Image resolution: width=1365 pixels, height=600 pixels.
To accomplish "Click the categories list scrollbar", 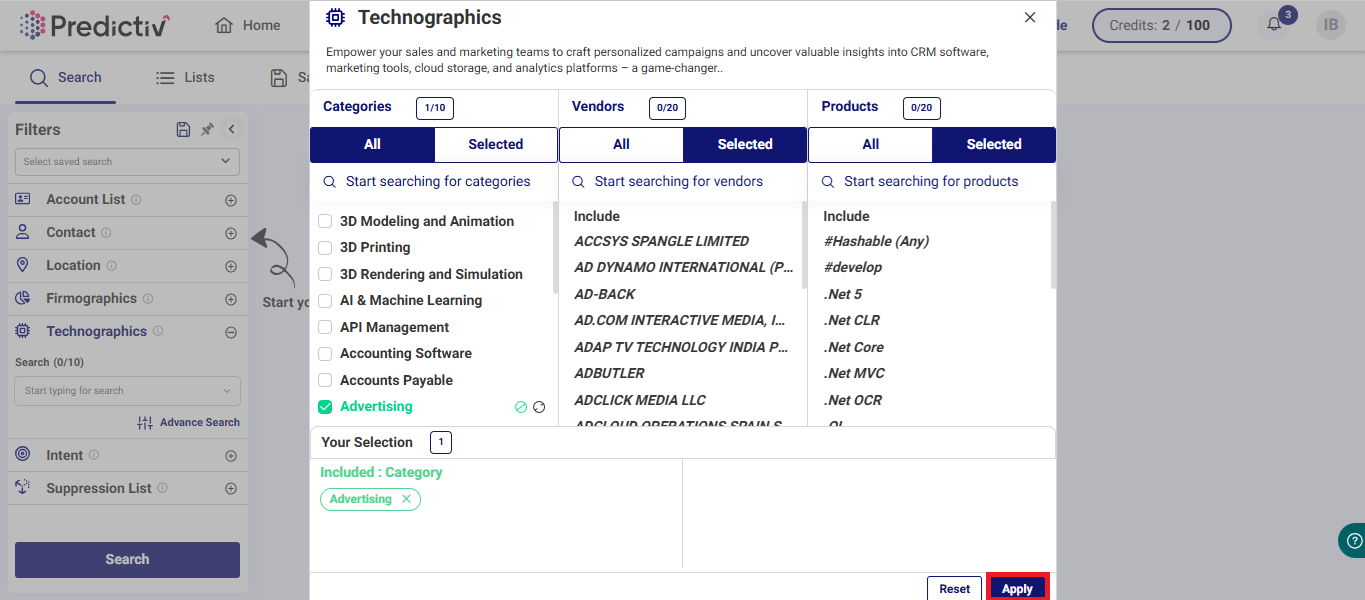I will tap(555, 247).
